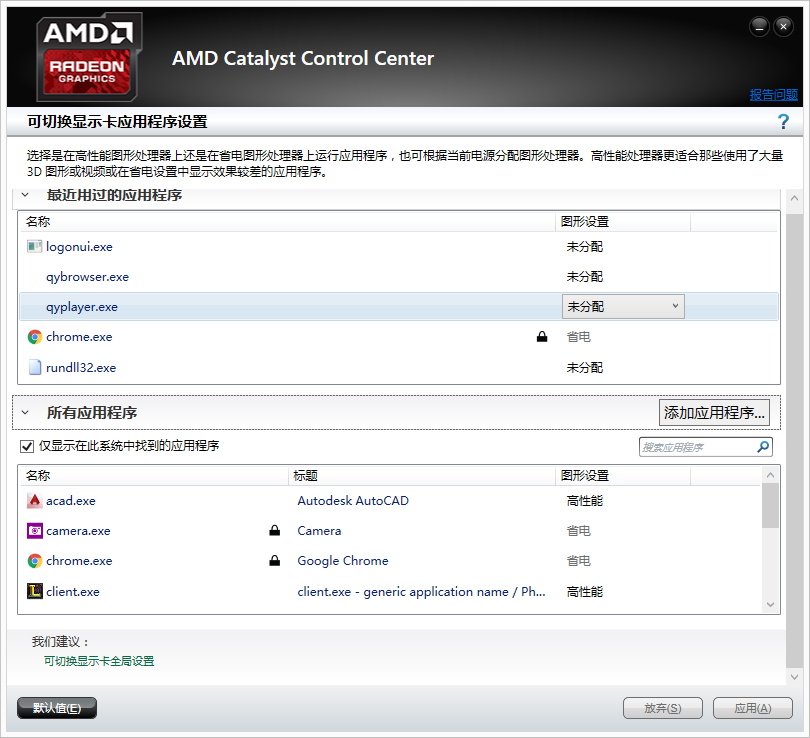
Task: Toggle show only applications found on system
Action: pos(27,446)
